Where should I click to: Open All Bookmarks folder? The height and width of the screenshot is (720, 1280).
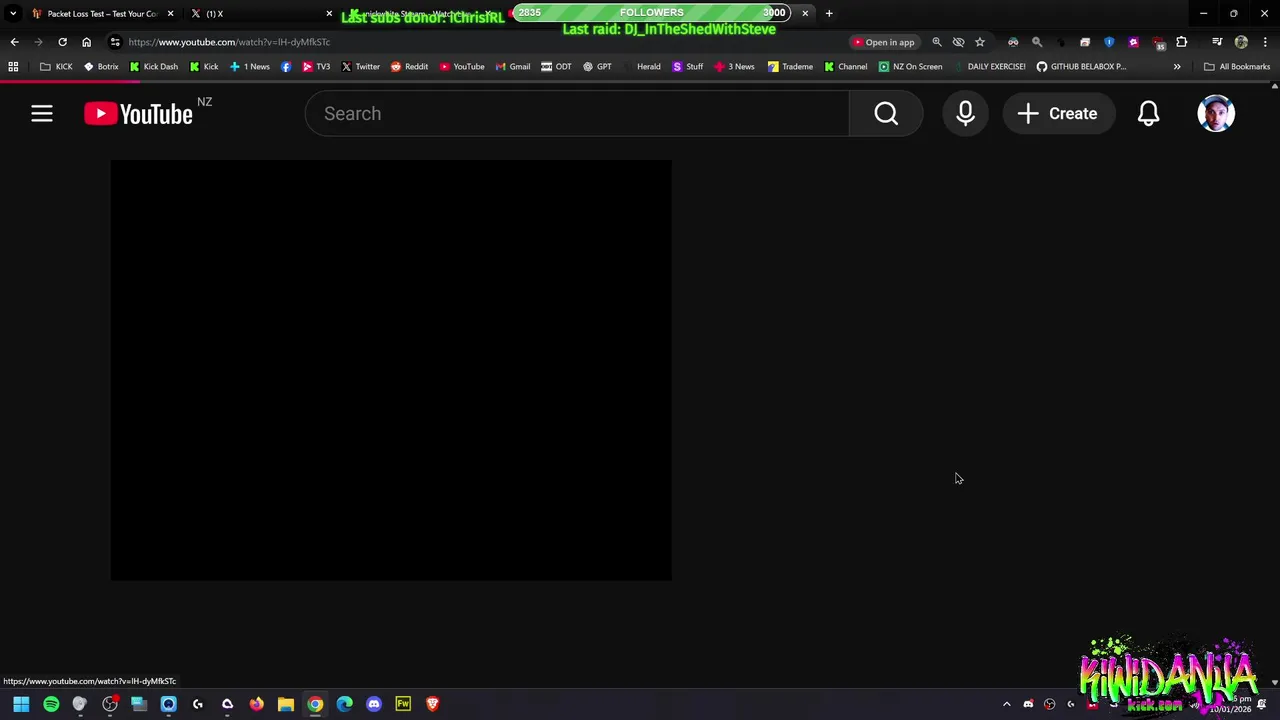point(1237,67)
